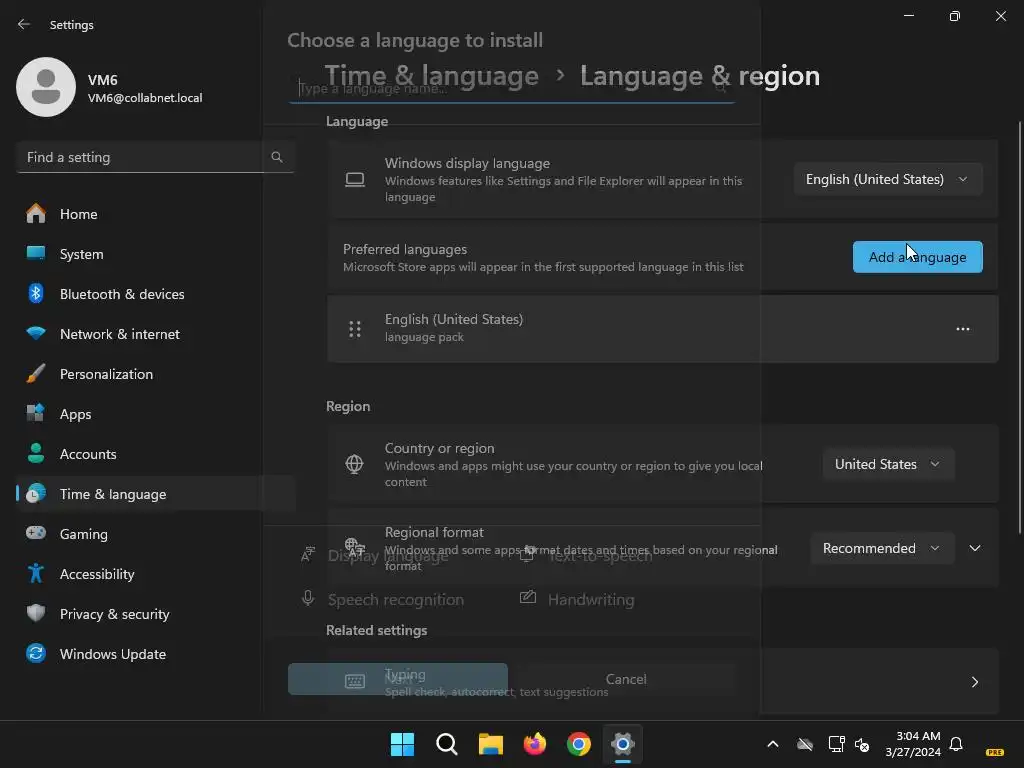
Task: Open System settings in the sidebar
Action: [155, 254]
